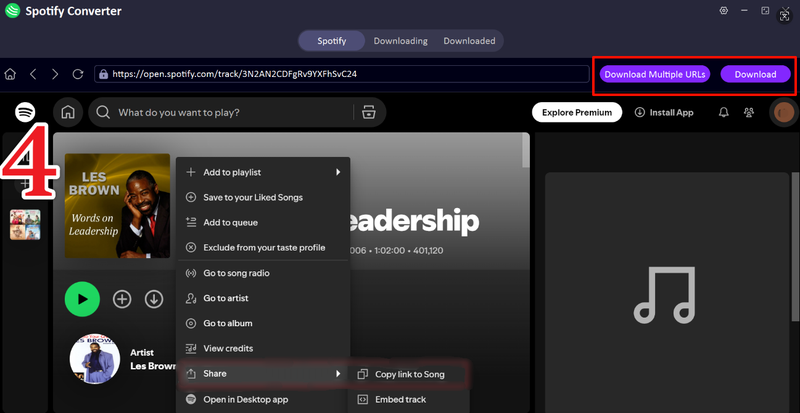800x413 pixels.
Task: Switch to the Spotify tab
Action: pos(332,41)
